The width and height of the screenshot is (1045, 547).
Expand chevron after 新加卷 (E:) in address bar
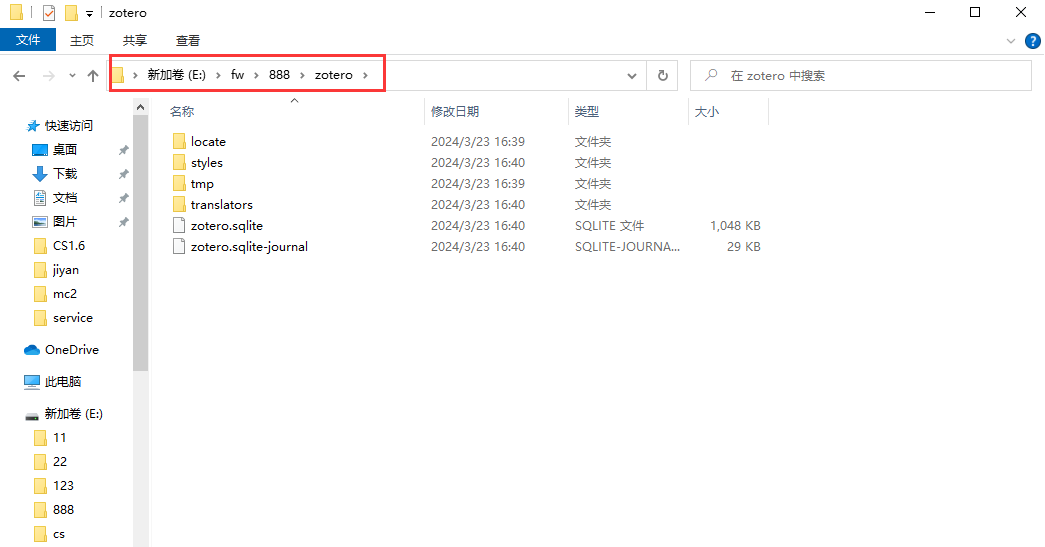pos(218,75)
